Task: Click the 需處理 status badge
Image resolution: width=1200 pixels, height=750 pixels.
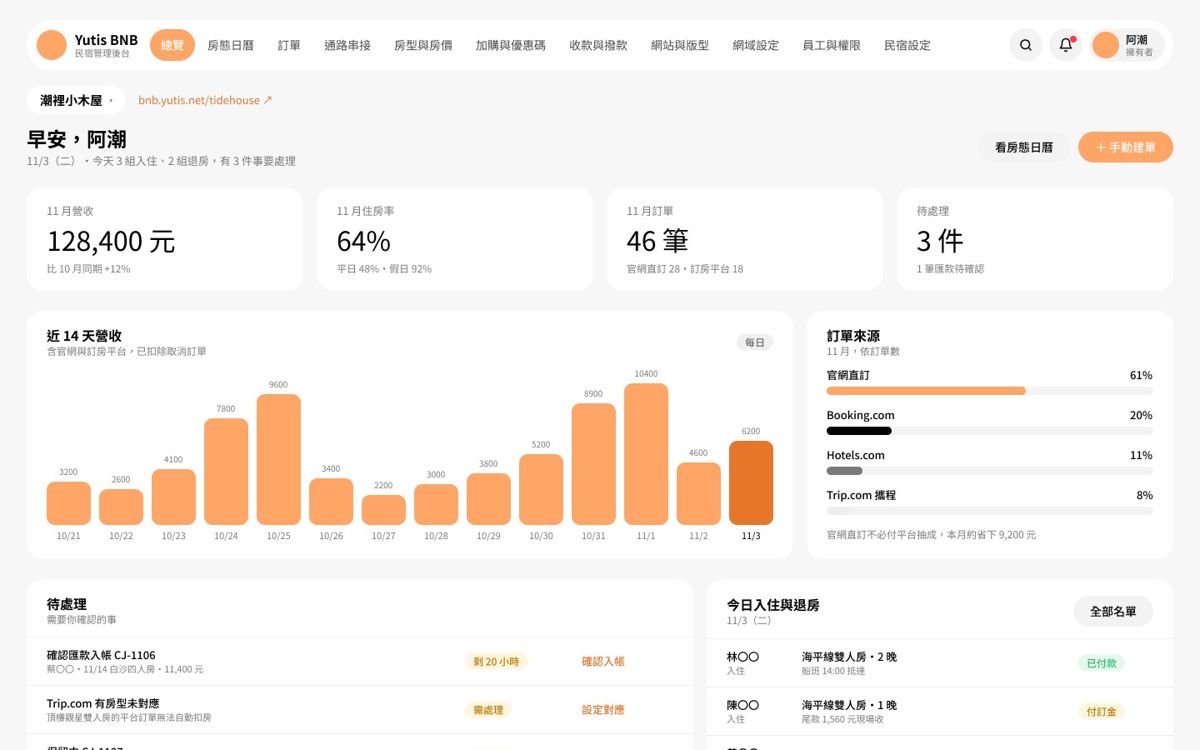Action: [x=488, y=710]
